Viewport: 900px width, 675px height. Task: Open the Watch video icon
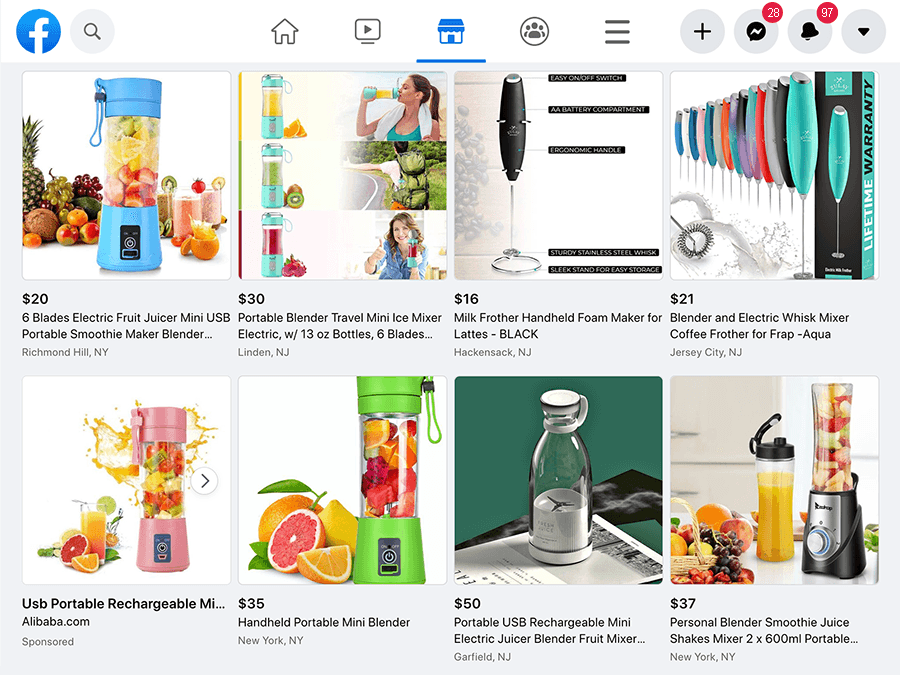[x=367, y=31]
